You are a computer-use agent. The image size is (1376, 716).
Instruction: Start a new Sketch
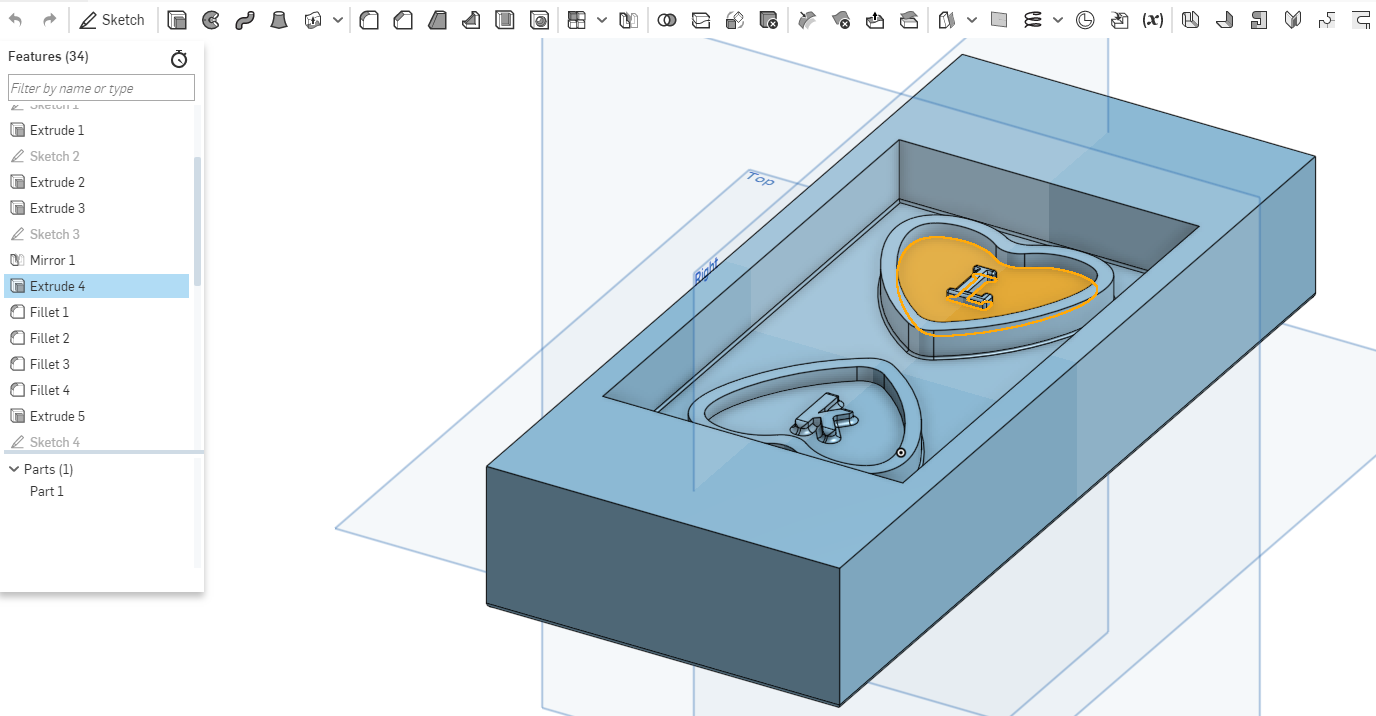click(x=112, y=19)
